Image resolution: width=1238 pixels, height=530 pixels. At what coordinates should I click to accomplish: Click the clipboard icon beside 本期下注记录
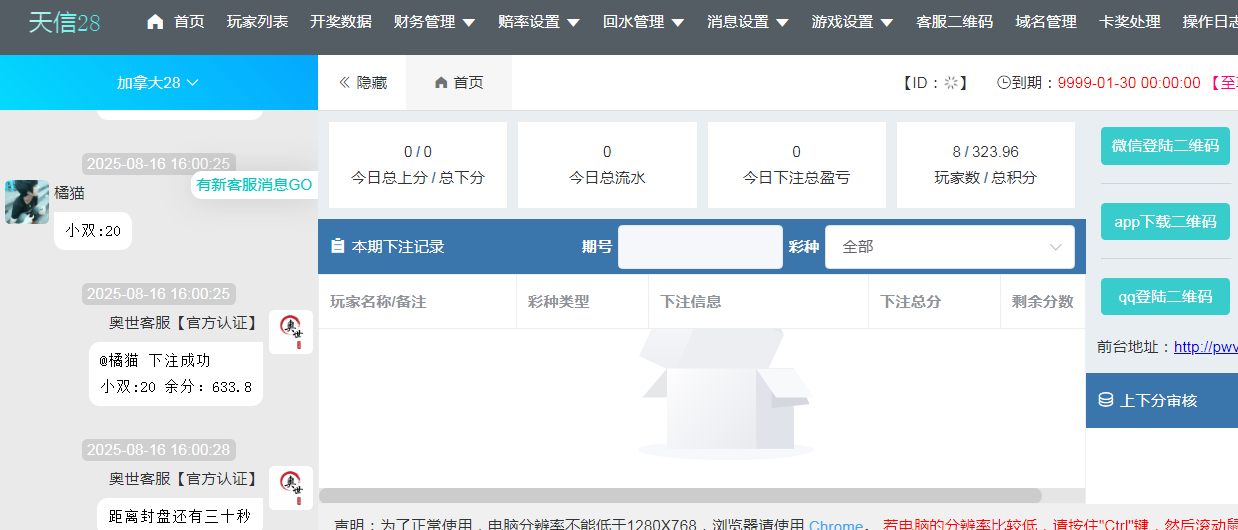337,246
